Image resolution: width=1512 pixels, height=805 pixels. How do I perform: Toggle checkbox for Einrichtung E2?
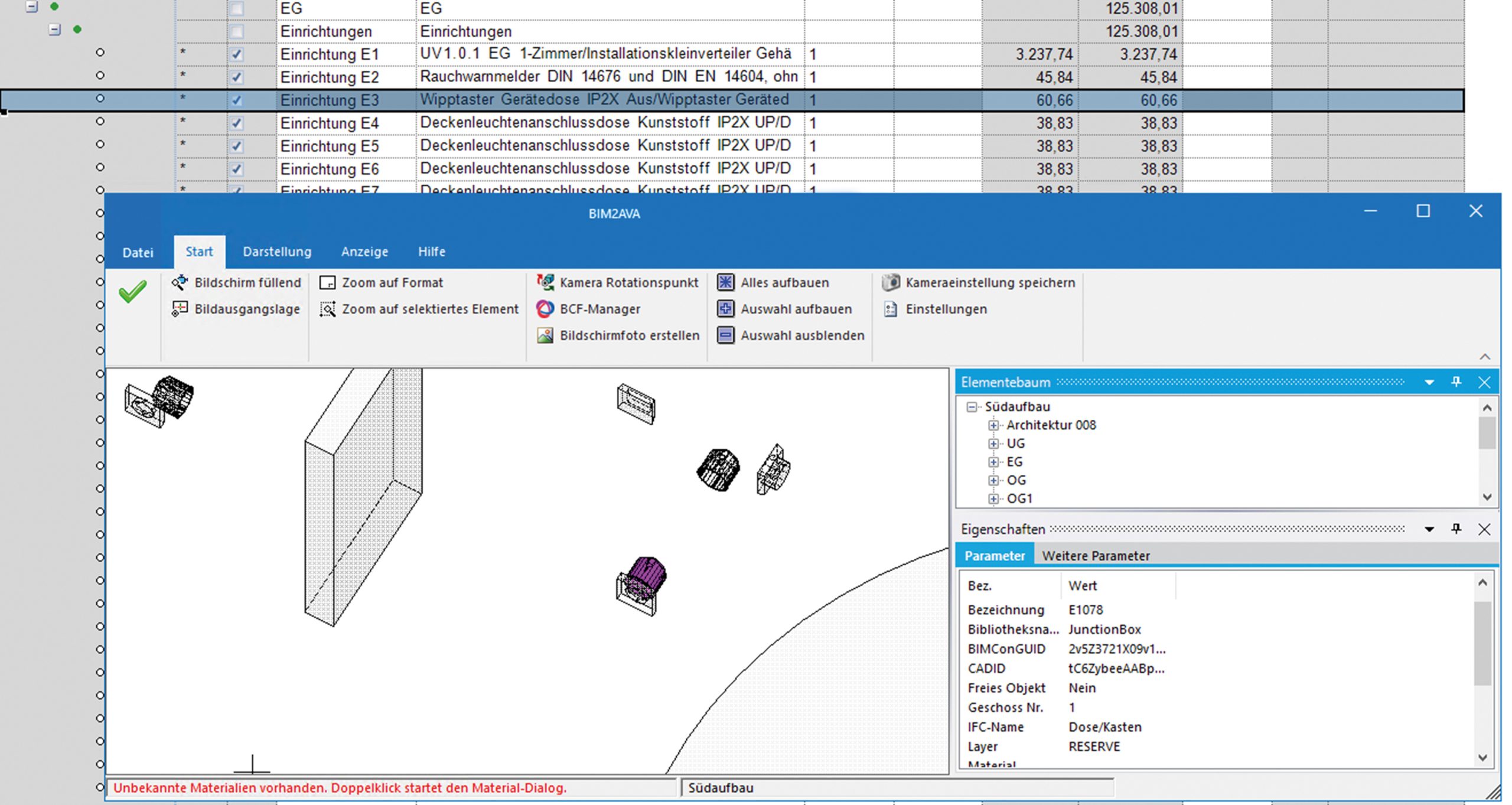click(237, 77)
